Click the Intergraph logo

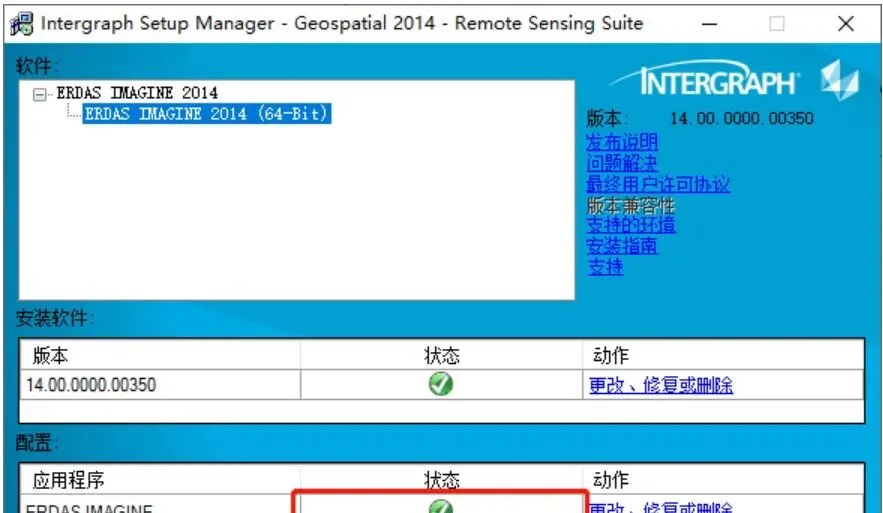[734, 80]
